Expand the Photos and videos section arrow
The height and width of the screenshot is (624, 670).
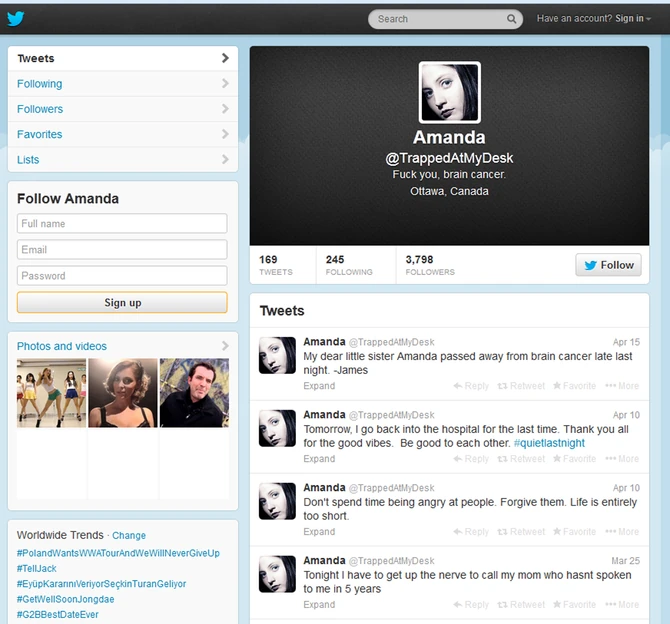pyautogui.click(x=225, y=346)
